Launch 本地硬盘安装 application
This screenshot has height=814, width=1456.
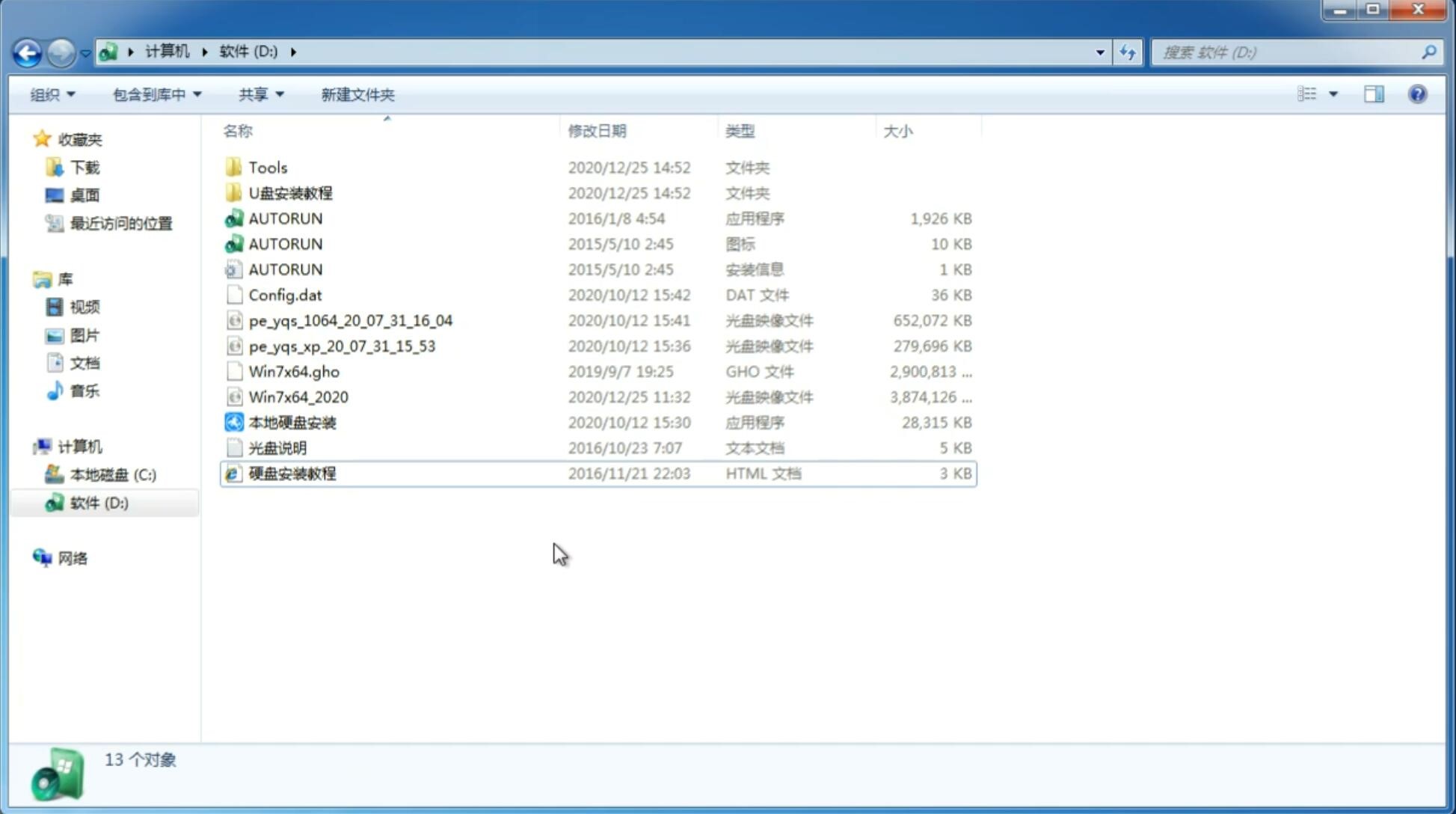292,422
